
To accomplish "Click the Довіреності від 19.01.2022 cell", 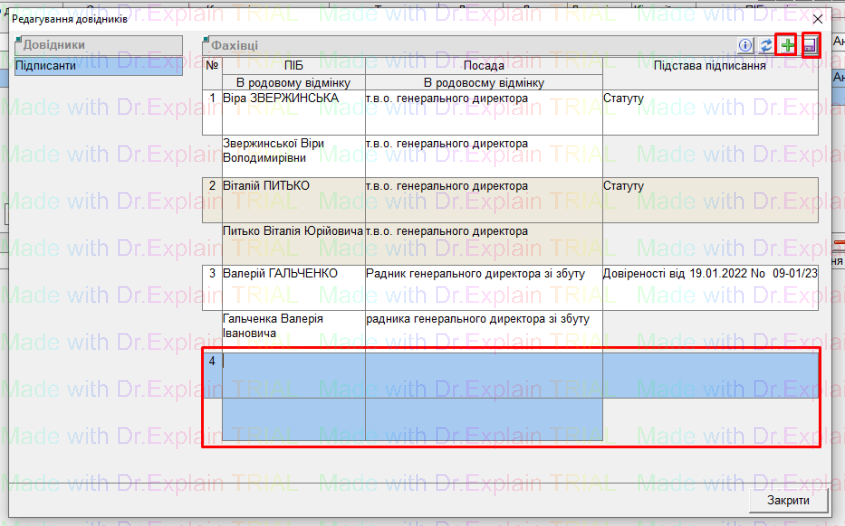I will coord(710,274).
